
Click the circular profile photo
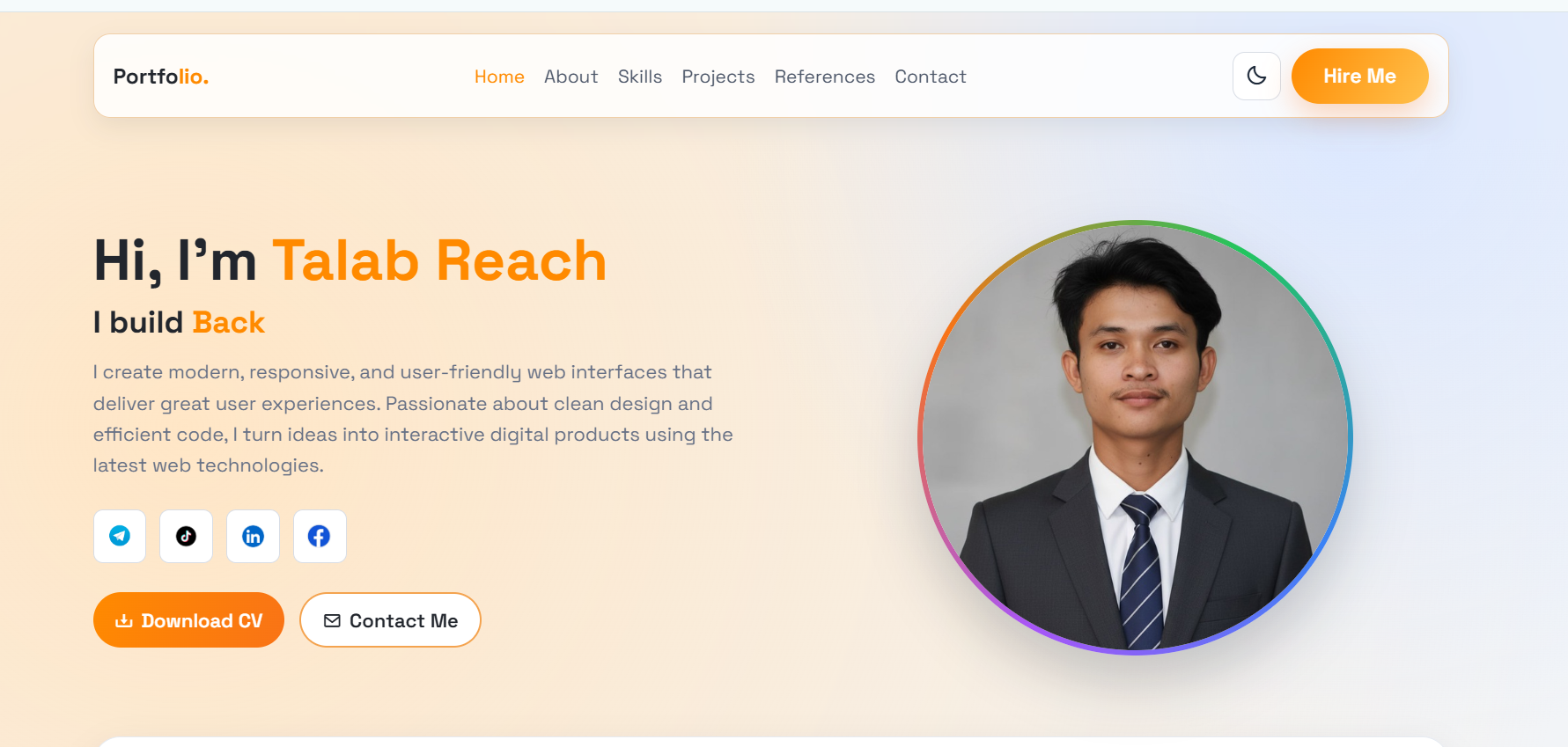pos(1135,437)
